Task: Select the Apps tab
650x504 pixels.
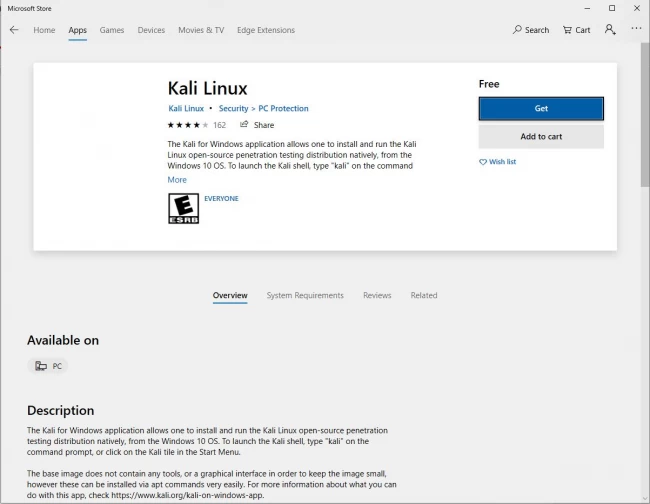Action: (x=78, y=30)
